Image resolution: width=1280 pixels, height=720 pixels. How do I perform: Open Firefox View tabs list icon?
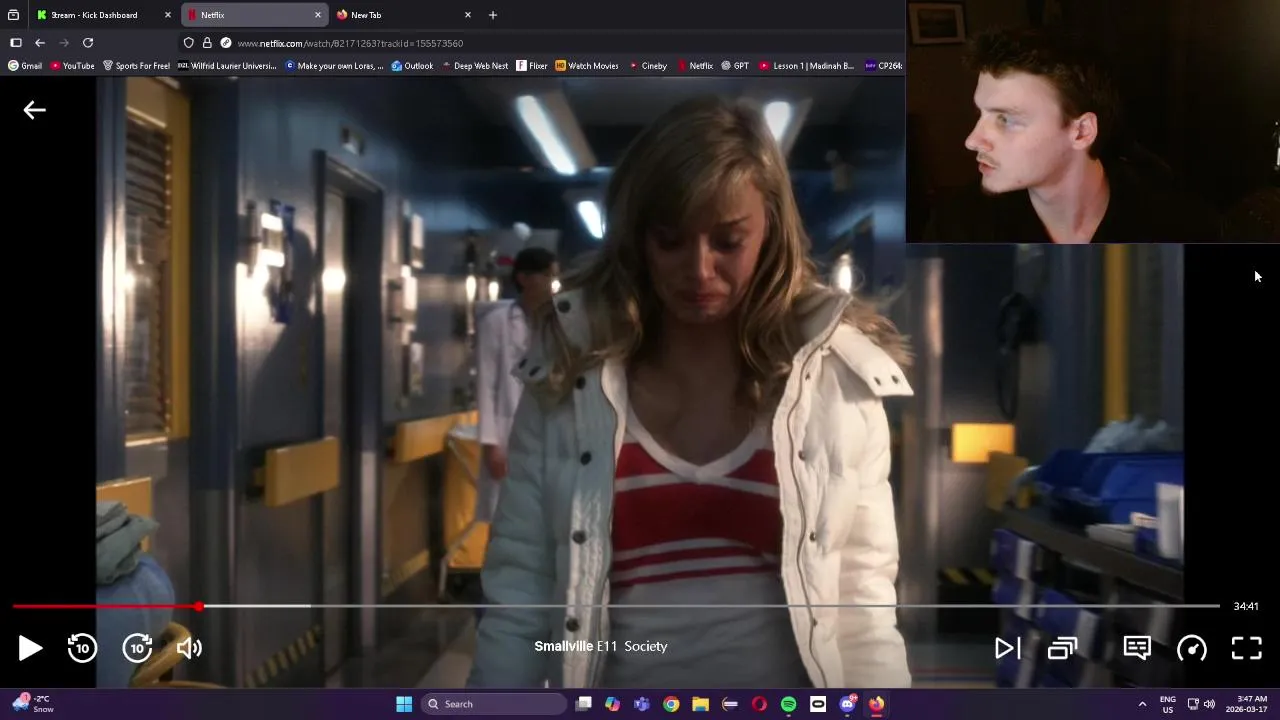13,15
